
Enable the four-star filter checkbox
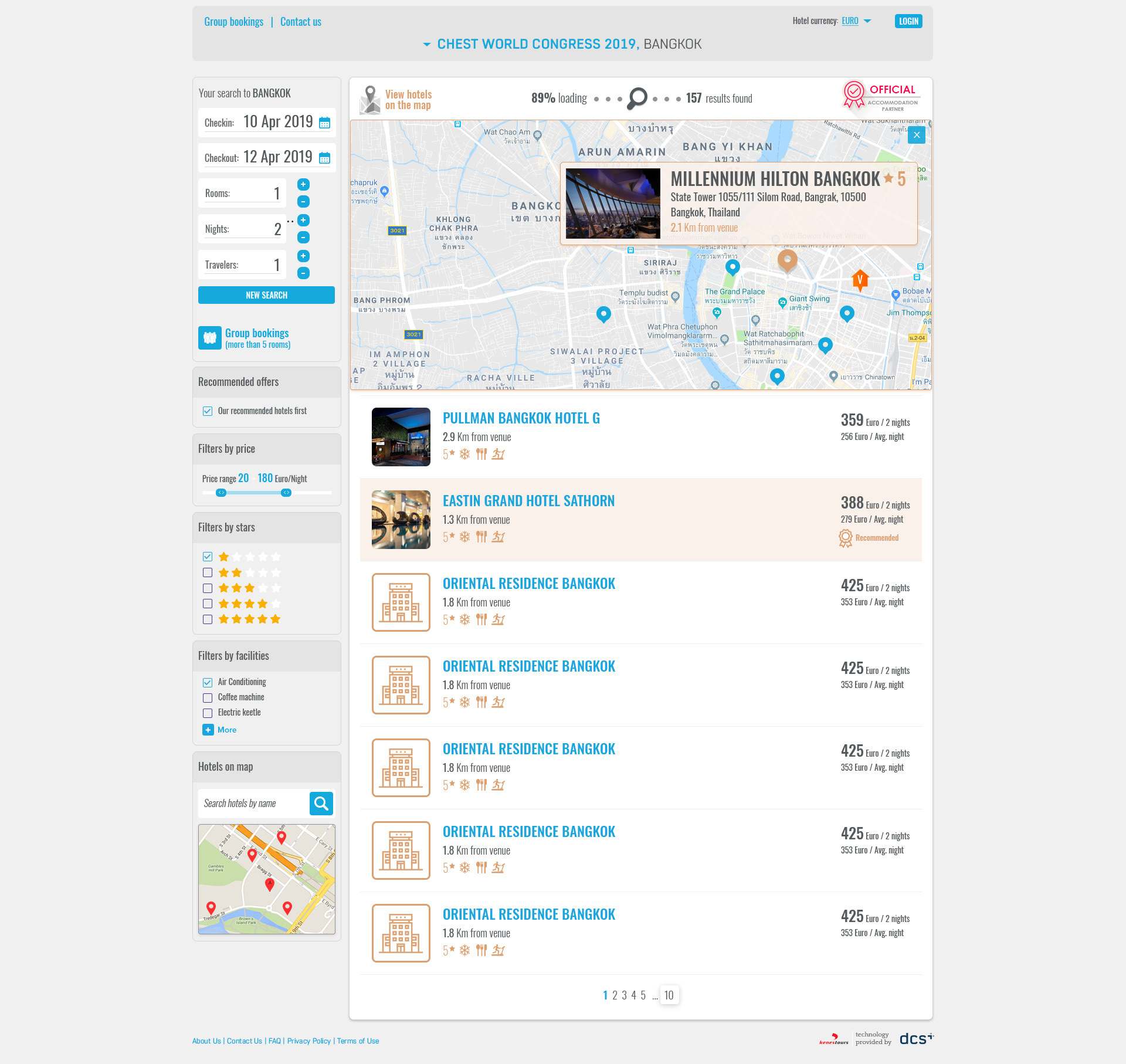pyautogui.click(x=208, y=604)
